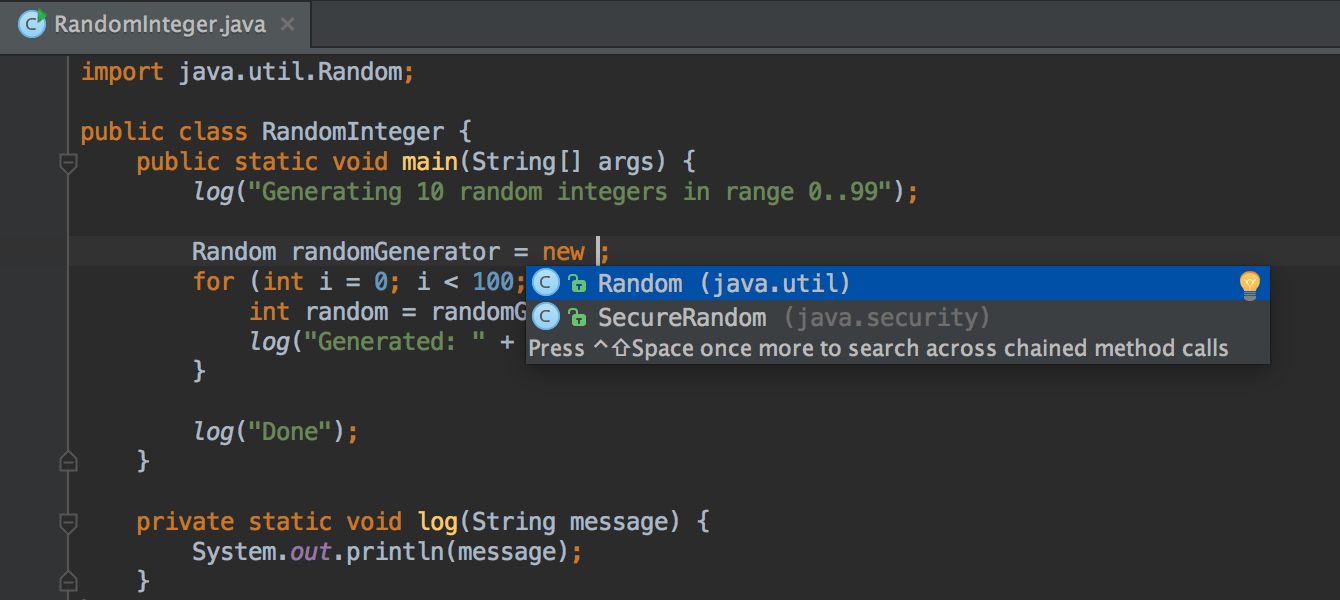Click the green unlock icon next to Random
Viewport: 1340px width, 600px height.
578,283
